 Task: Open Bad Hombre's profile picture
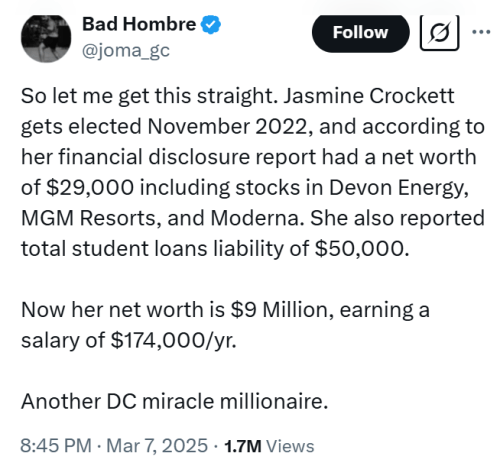tap(46, 38)
